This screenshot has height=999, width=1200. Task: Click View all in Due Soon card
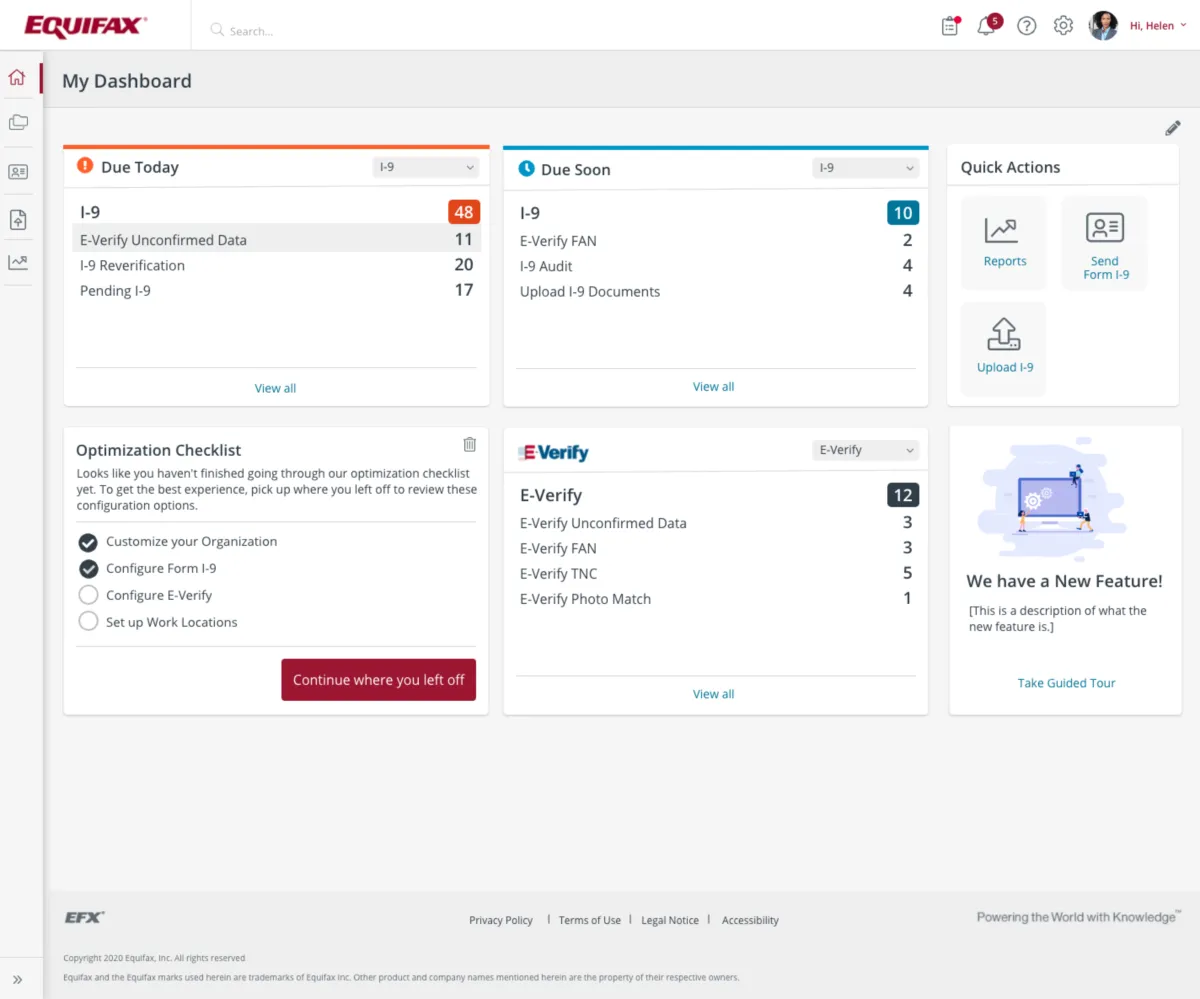(714, 386)
